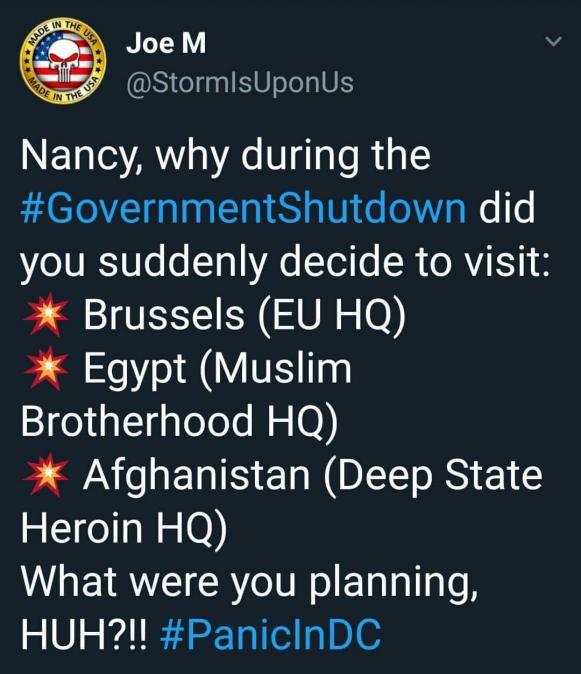Open the #GovernmentShutdown hashtag
The height and width of the screenshot is (674, 581).
(243, 208)
